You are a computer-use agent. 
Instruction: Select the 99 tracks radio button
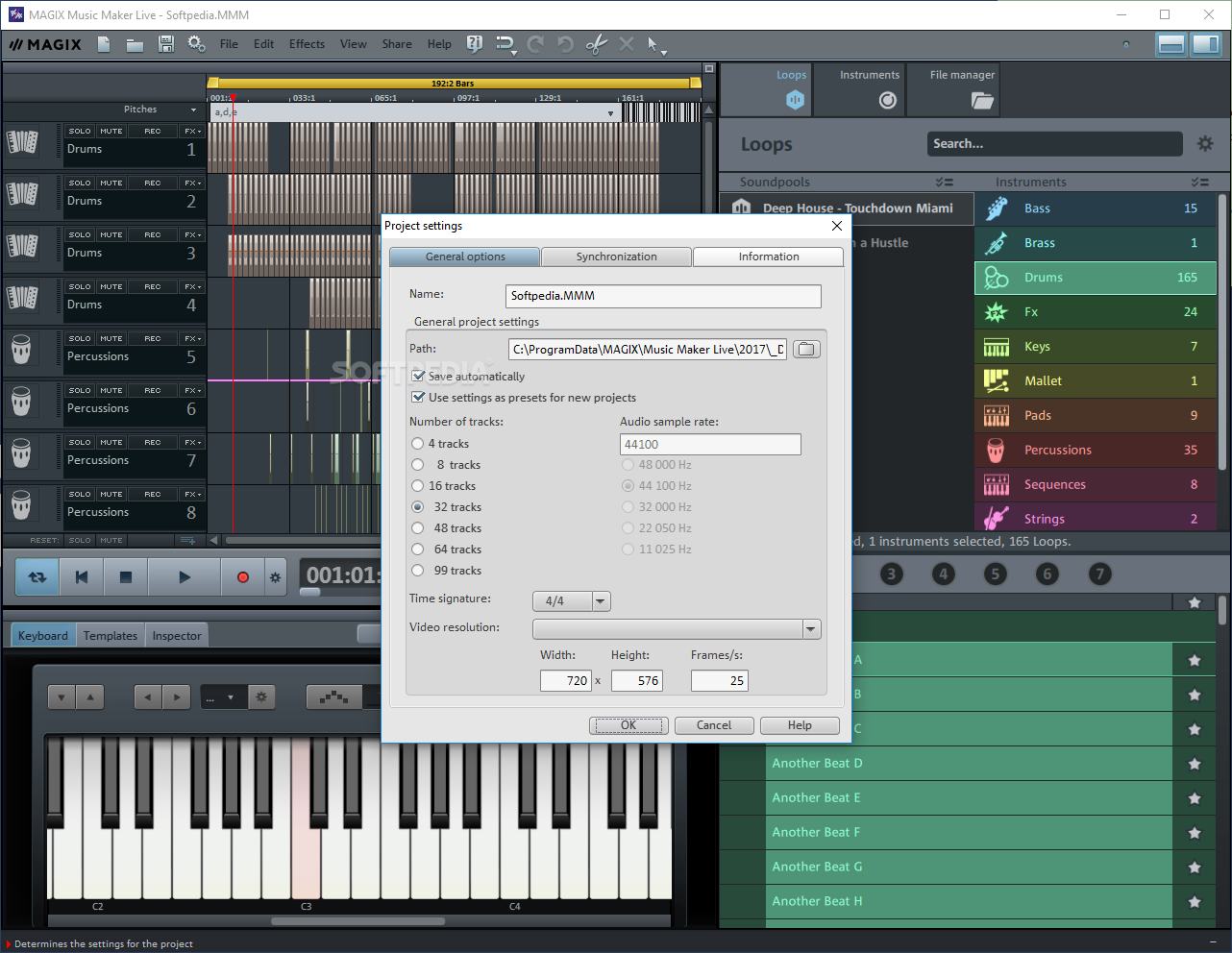pyautogui.click(x=417, y=571)
